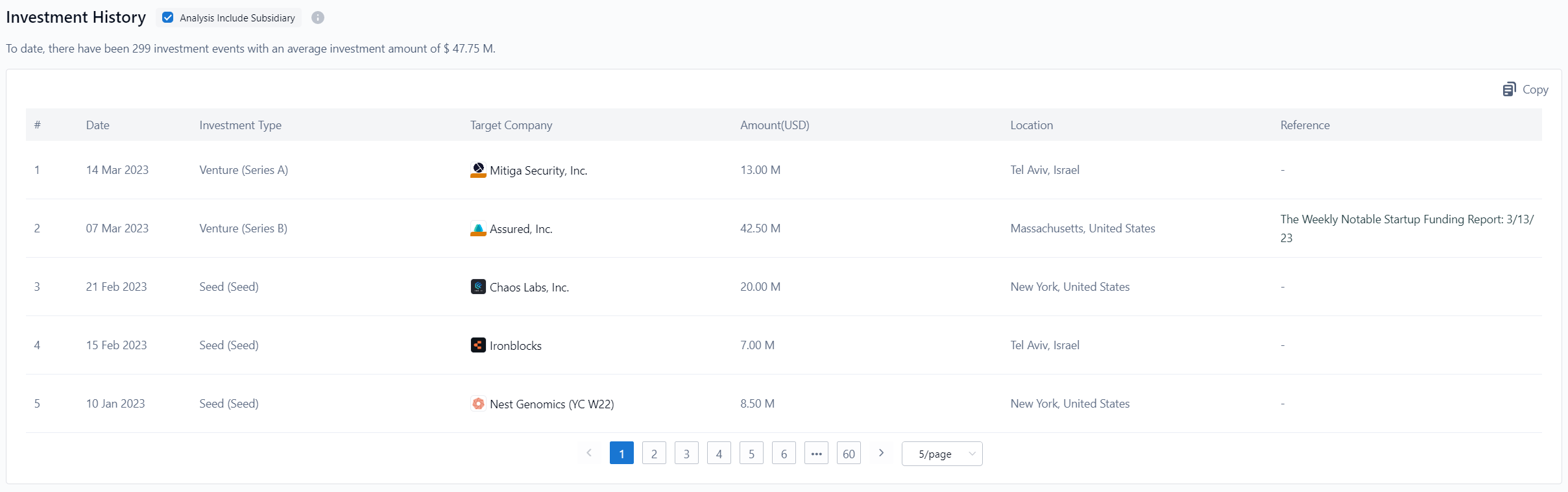Jump to last page 60
1568x492 pixels.
pos(849,454)
